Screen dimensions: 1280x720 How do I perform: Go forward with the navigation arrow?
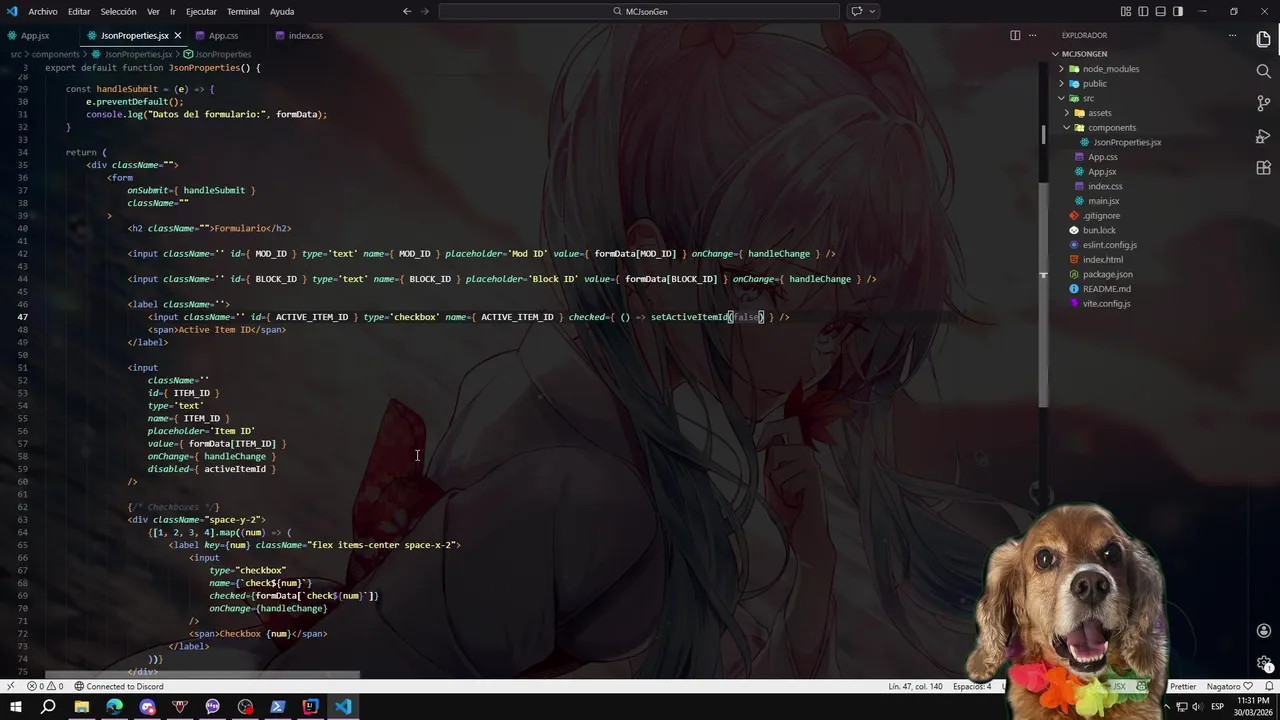coord(427,11)
